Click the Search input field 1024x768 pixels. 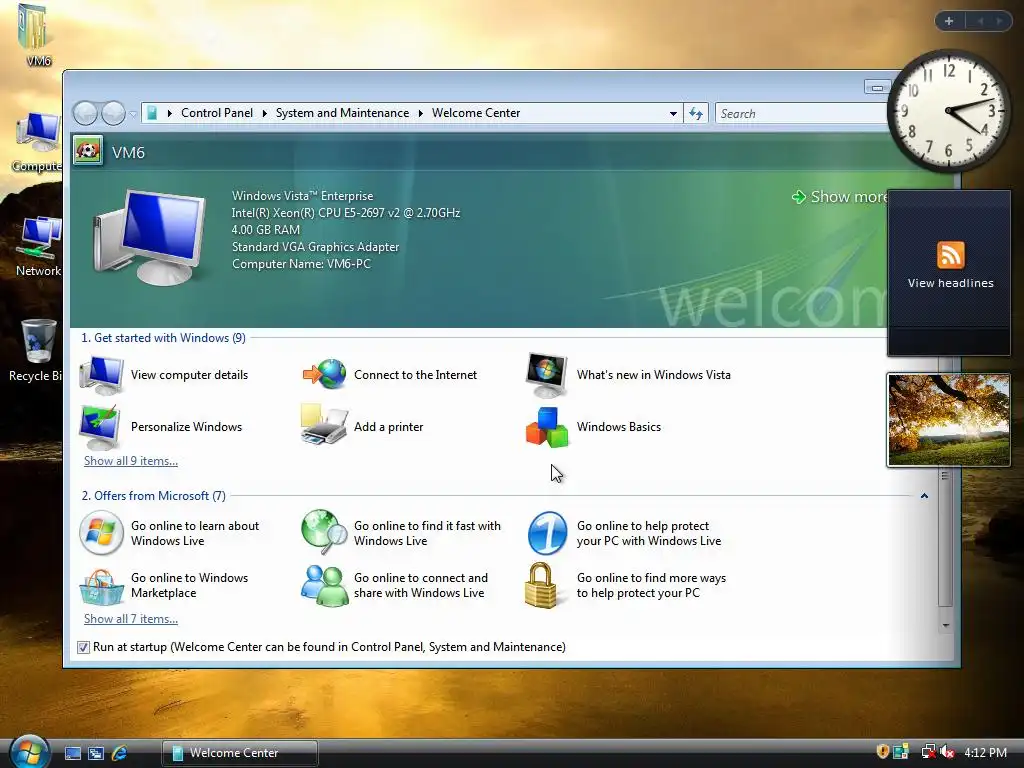(x=801, y=114)
